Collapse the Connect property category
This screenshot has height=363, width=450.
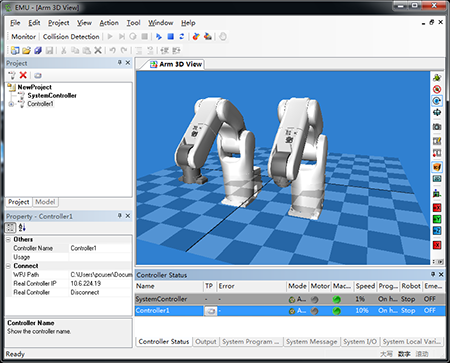pyautogui.click(x=9, y=266)
